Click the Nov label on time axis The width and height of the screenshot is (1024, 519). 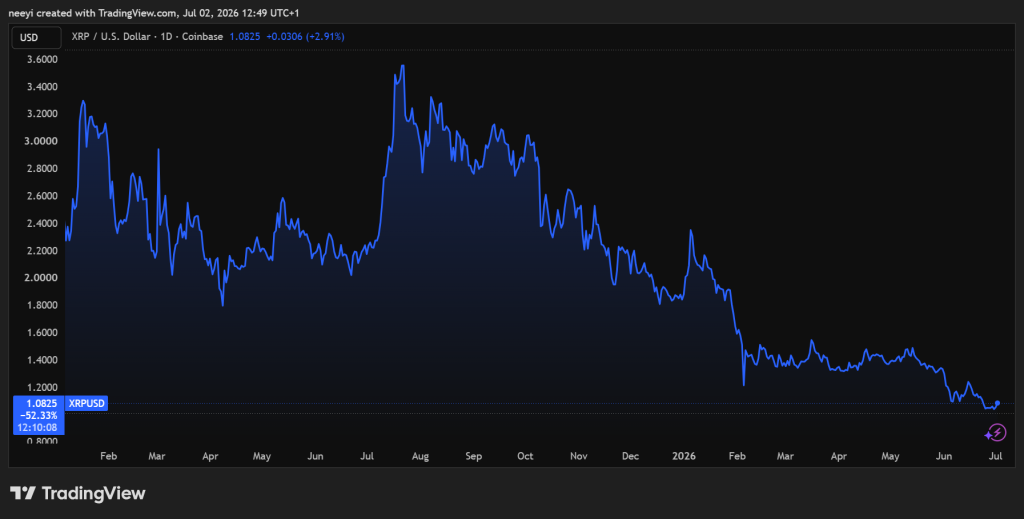(x=579, y=456)
